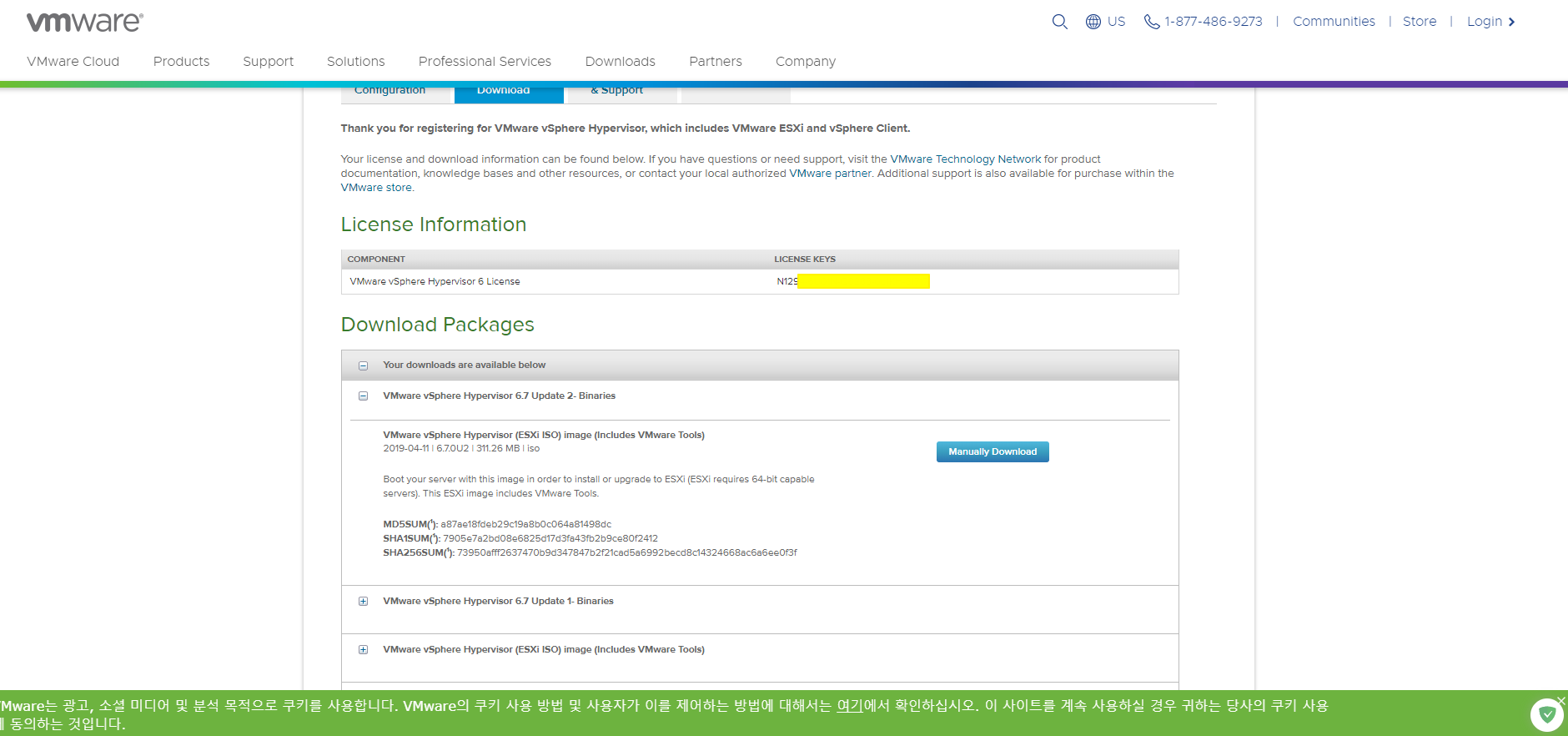The height and width of the screenshot is (736, 1568).
Task: Click the VMware logo
Action: click(x=85, y=22)
